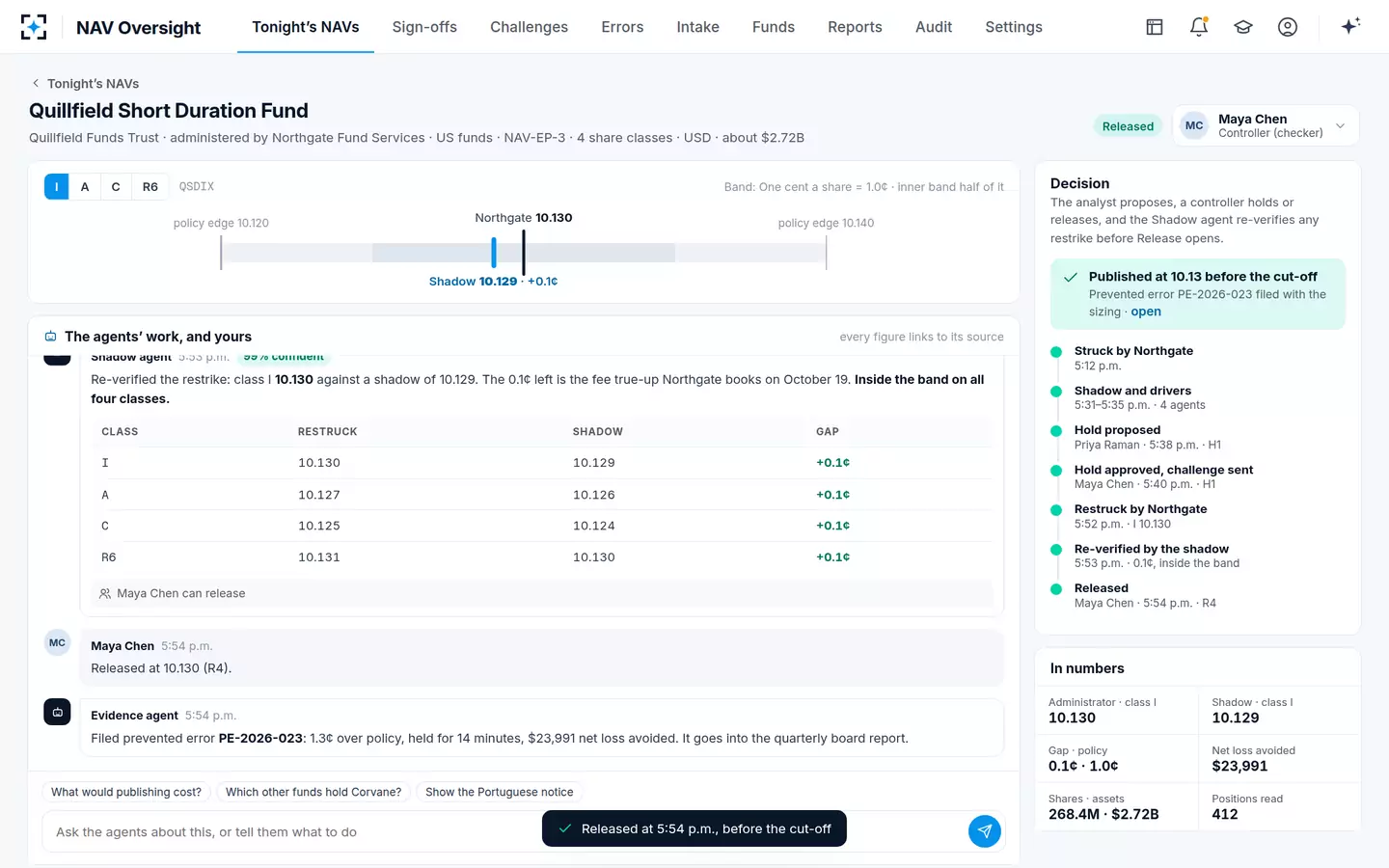
Task: Open the layout panel icon in header
Action: [1155, 27]
